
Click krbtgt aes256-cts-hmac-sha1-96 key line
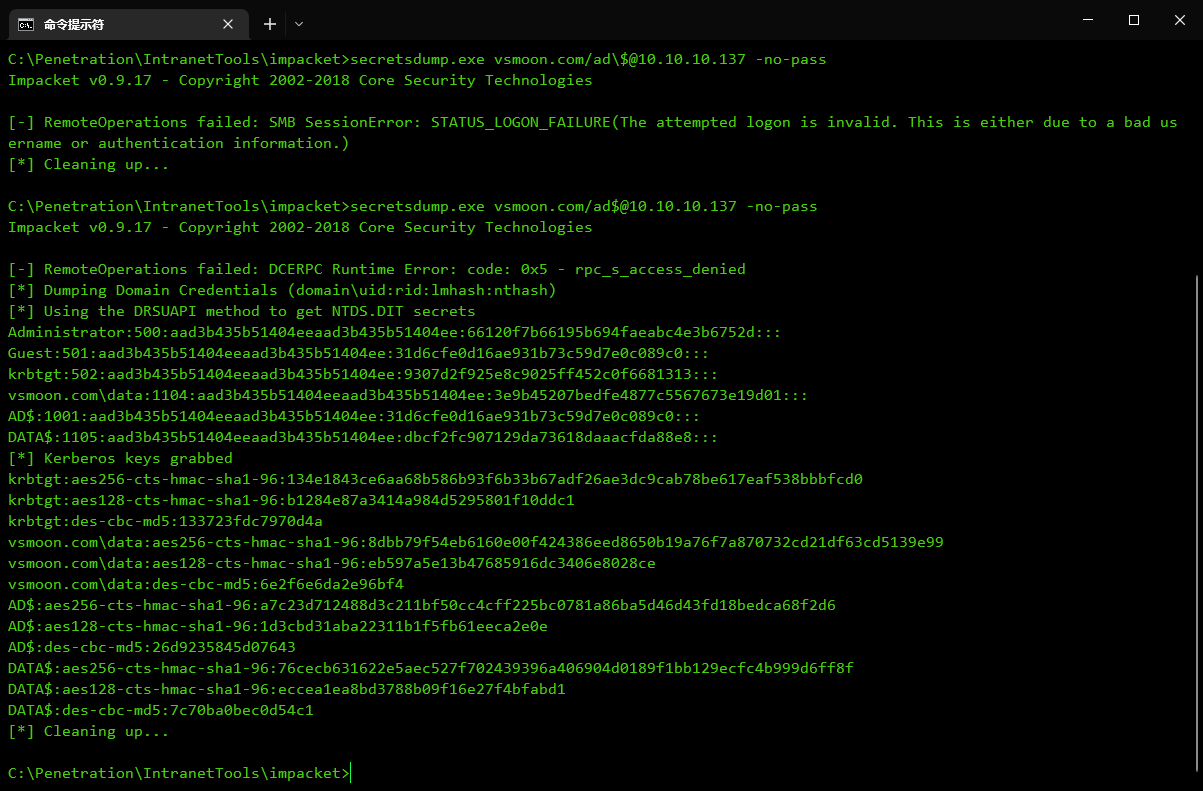pyautogui.click(x=435, y=479)
